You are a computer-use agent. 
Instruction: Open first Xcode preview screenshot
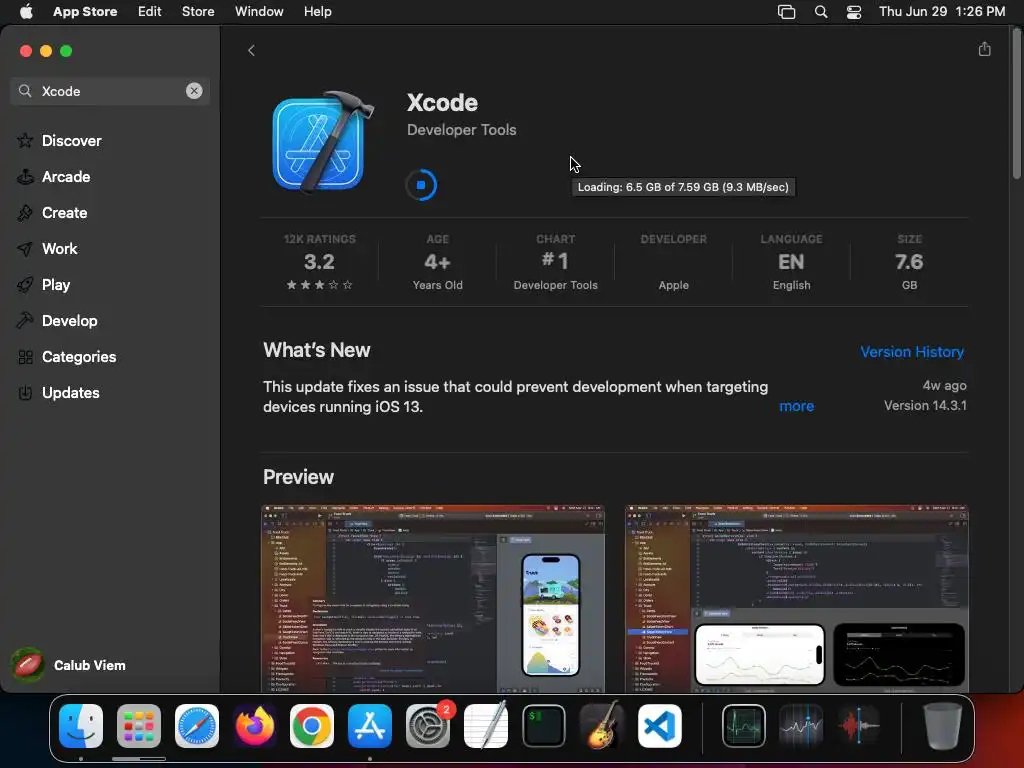point(433,598)
